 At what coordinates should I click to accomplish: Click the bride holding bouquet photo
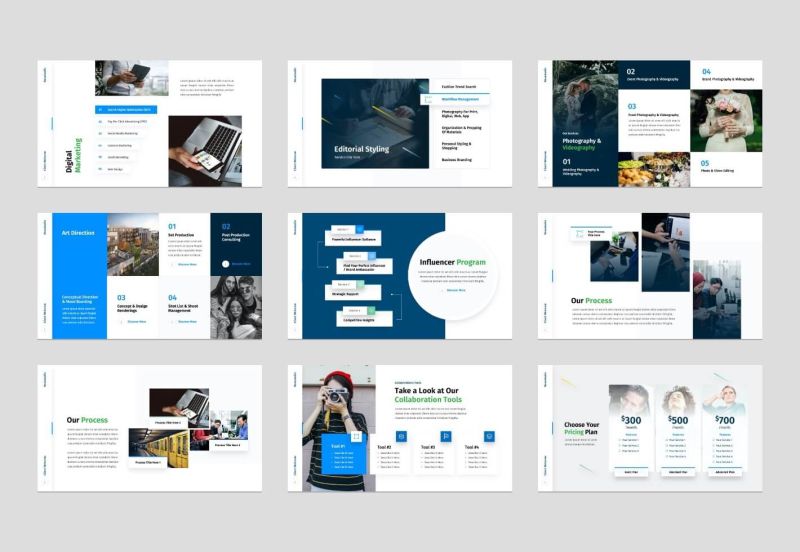click(727, 120)
